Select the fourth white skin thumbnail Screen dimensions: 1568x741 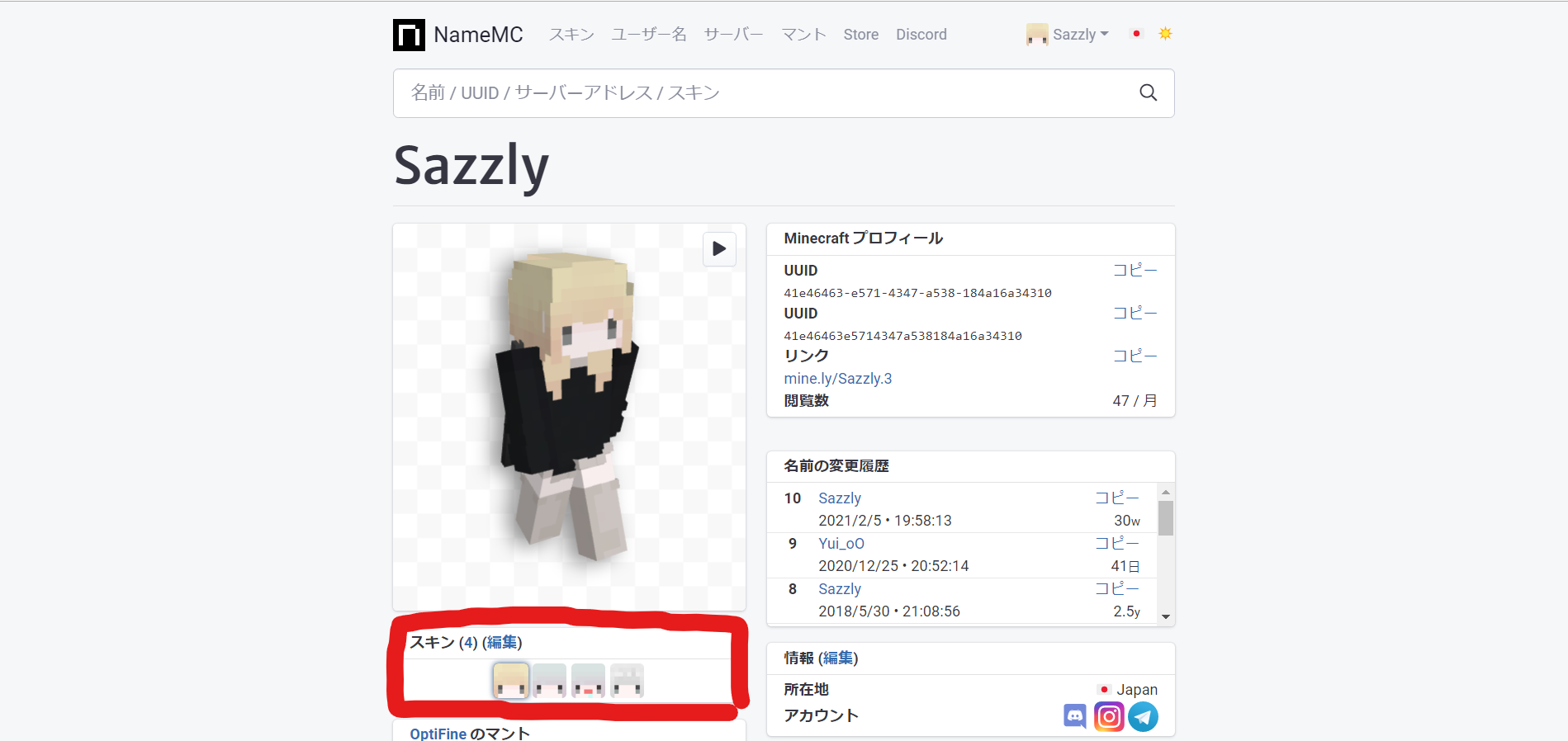(627, 681)
